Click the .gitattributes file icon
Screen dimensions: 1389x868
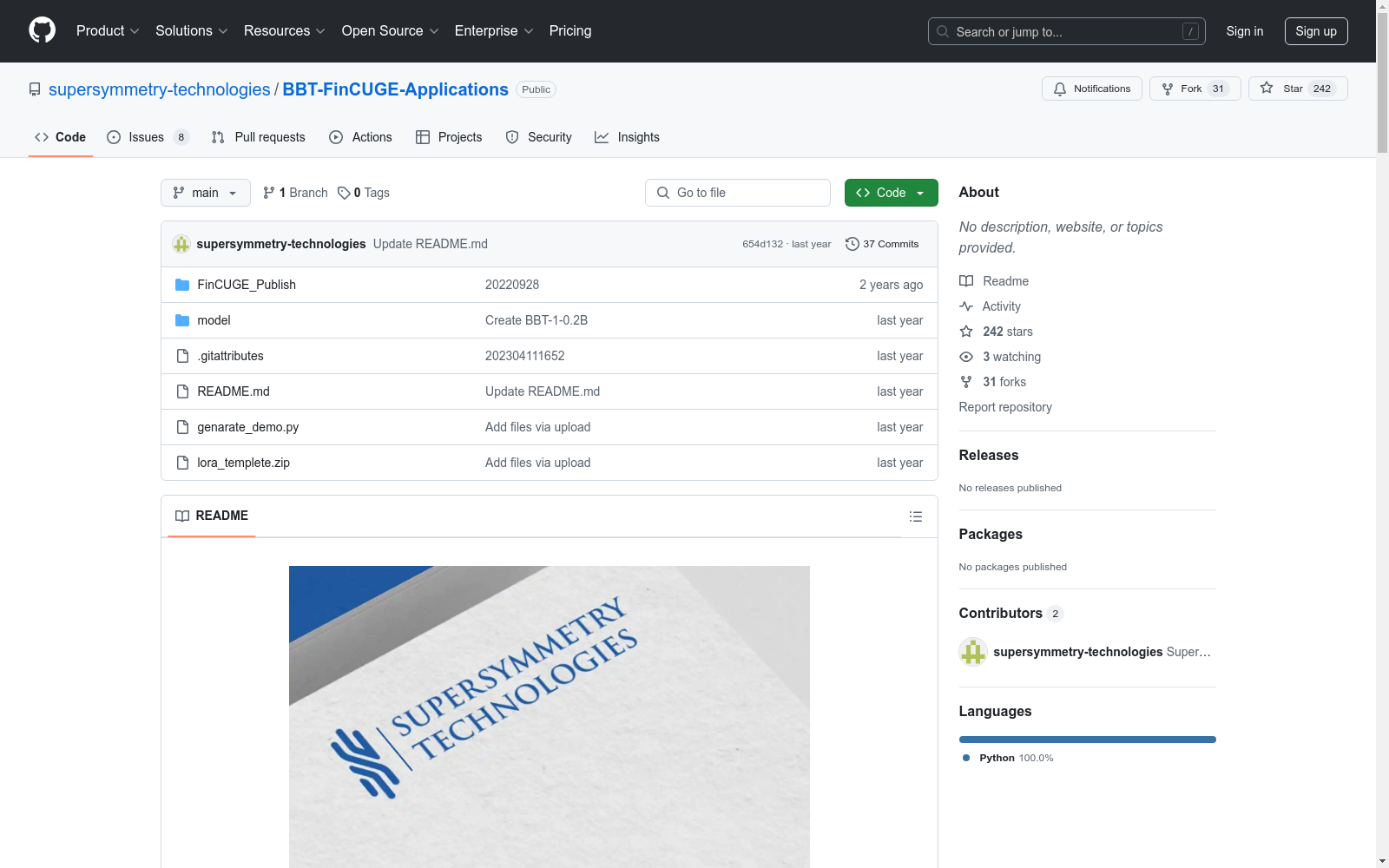(182, 356)
